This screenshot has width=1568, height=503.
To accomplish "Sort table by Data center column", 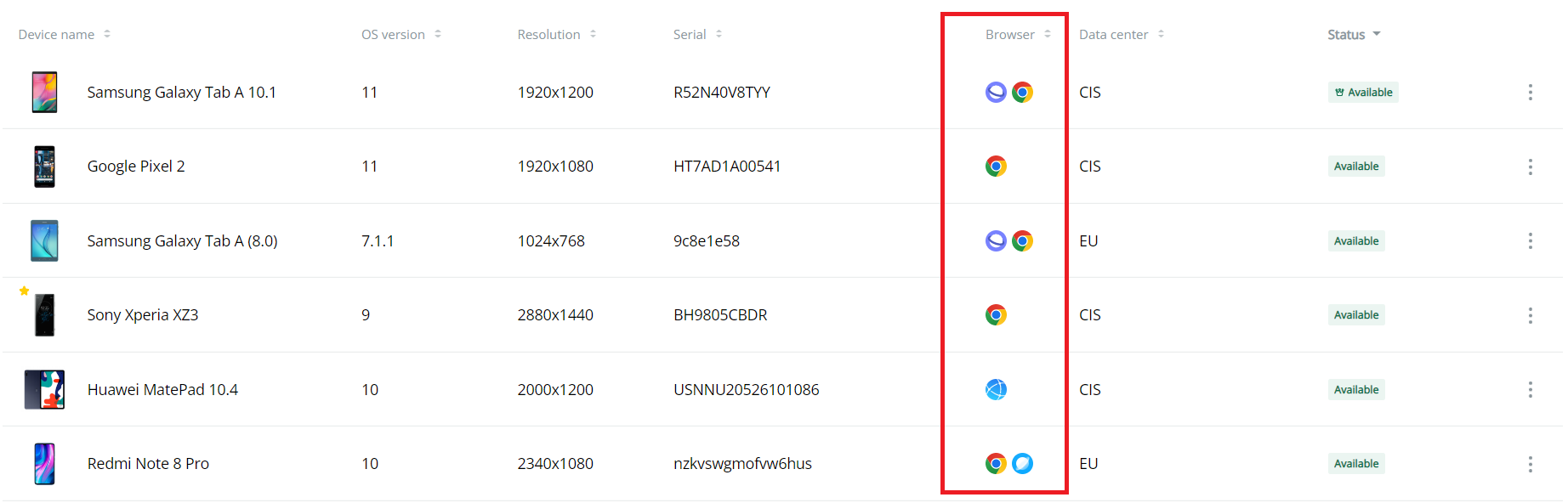I will click(1122, 34).
